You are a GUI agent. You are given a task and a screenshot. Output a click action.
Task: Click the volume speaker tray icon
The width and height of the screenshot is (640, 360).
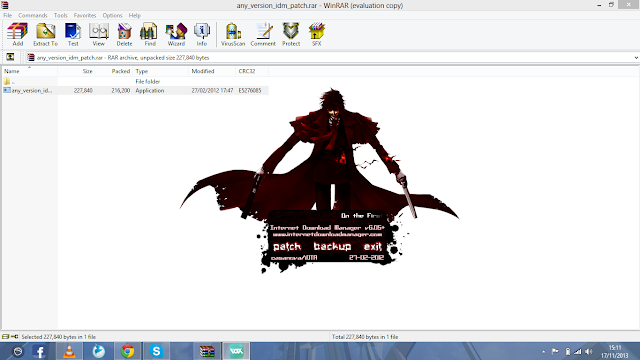point(589,351)
